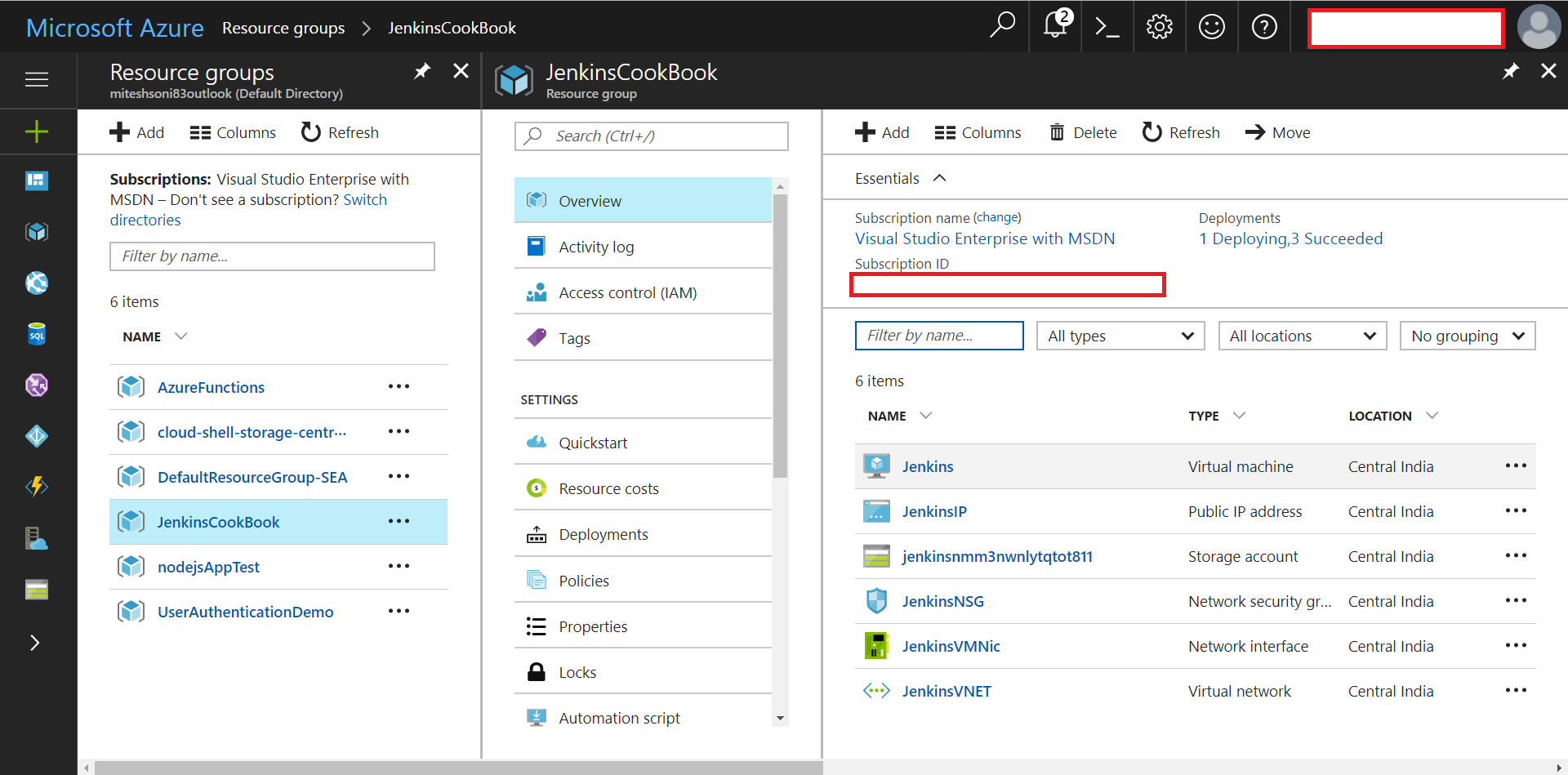The width and height of the screenshot is (1568, 775).
Task: Click the resource Filter by name field
Action: pos(939,336)
